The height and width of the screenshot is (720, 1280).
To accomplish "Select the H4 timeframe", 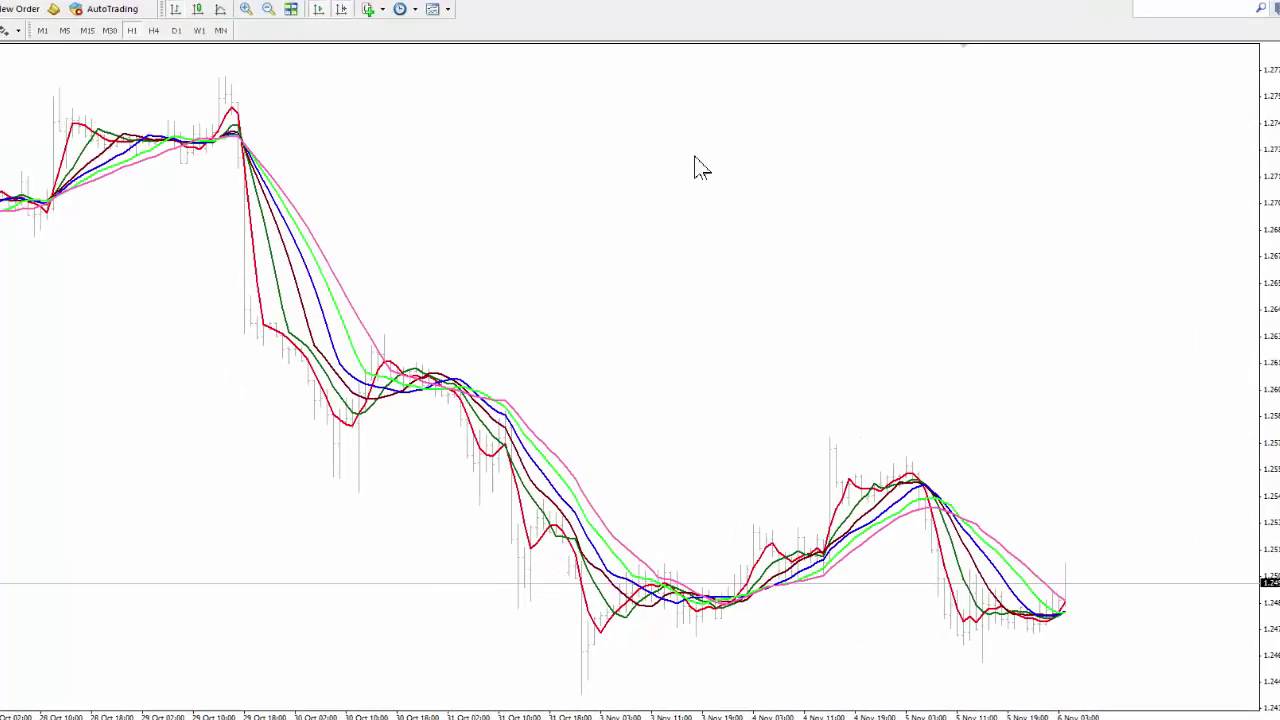I will click(153, 31).
